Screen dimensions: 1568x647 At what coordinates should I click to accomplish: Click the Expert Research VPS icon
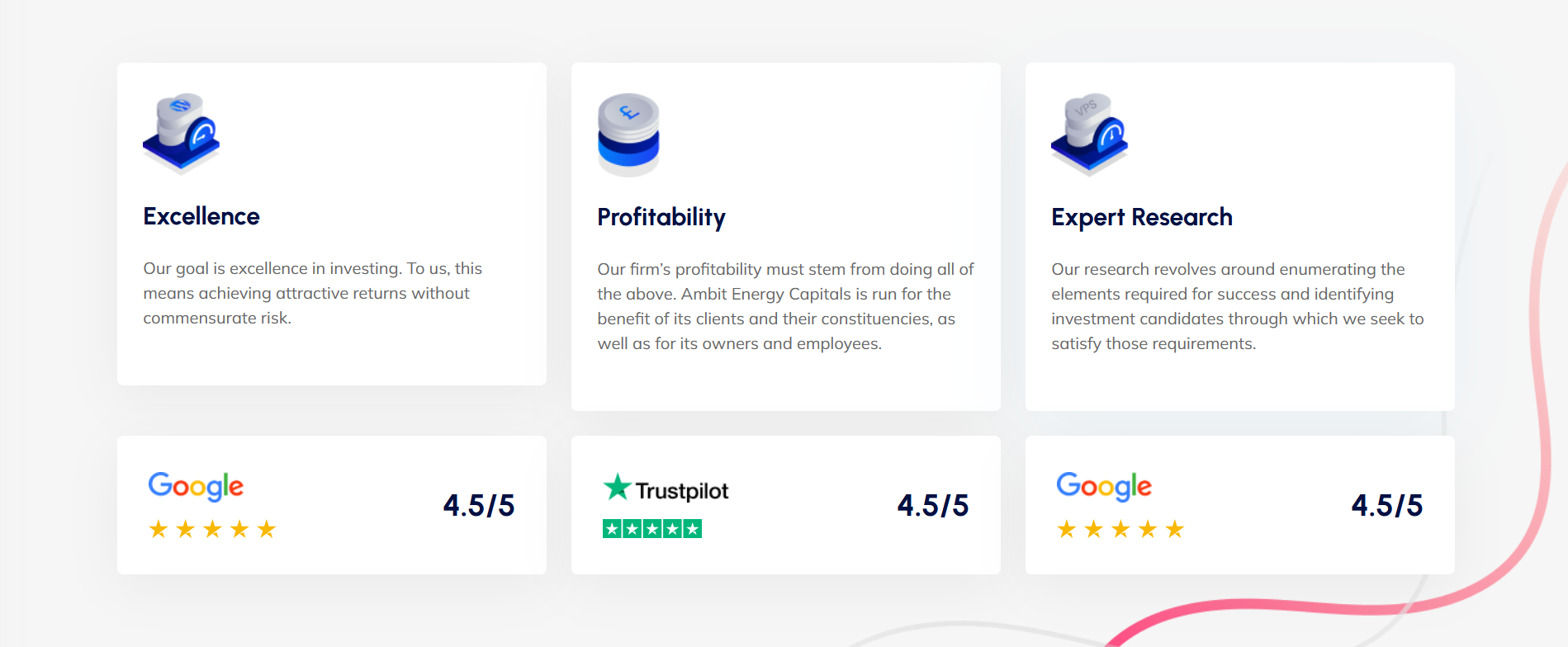[1089, 134]
